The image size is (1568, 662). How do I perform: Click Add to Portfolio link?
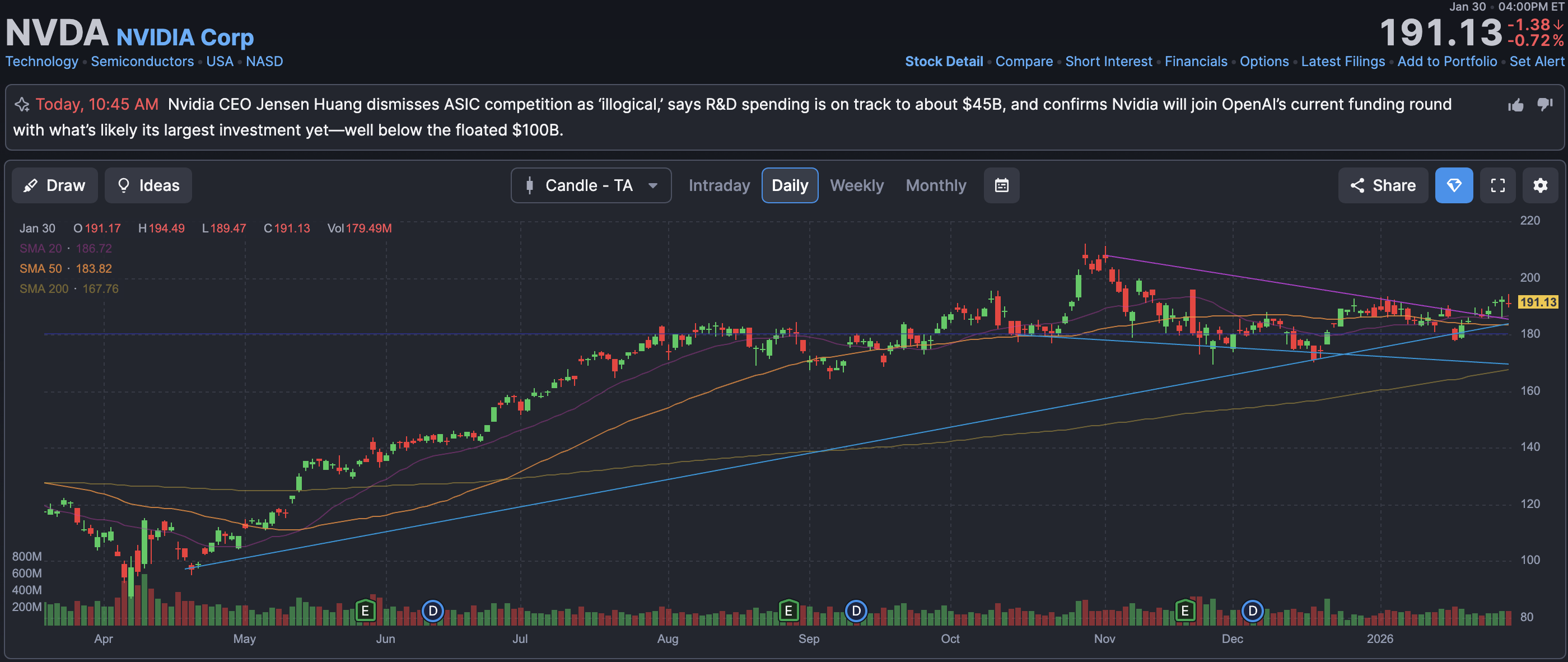click(1446, 62)
